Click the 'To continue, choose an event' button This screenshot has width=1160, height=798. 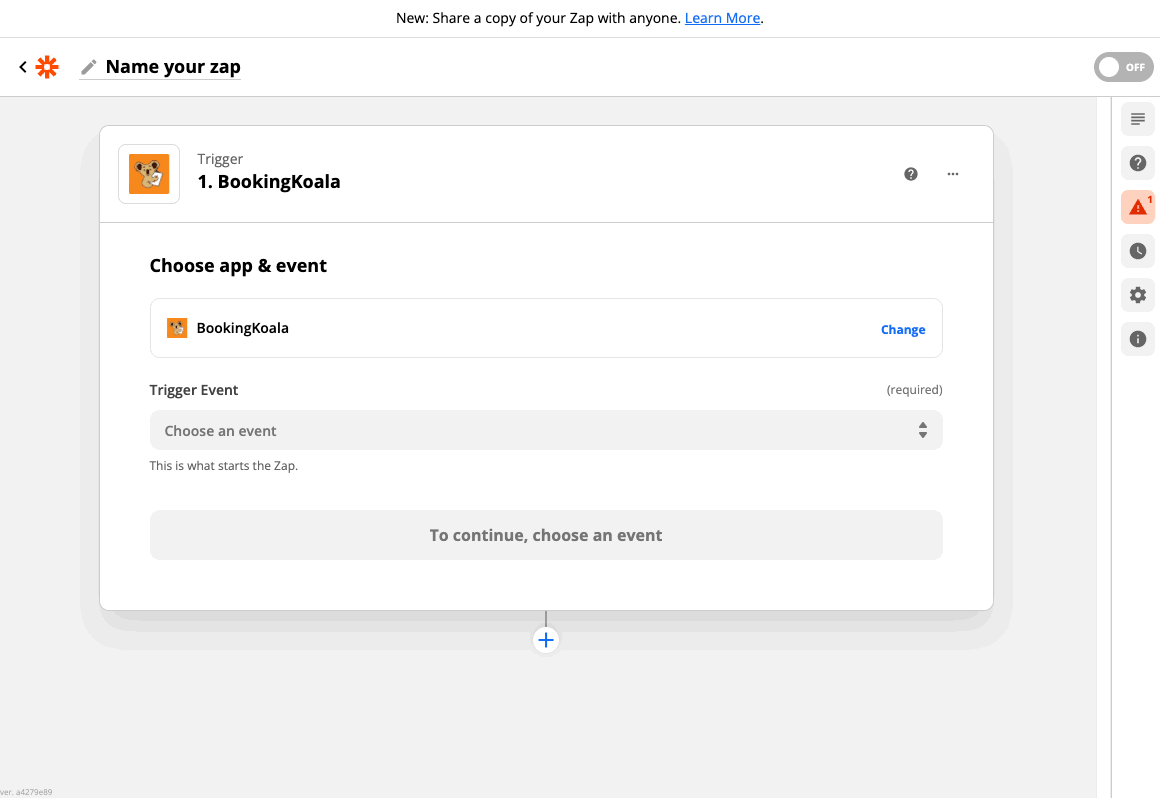[x=545, y=535]
